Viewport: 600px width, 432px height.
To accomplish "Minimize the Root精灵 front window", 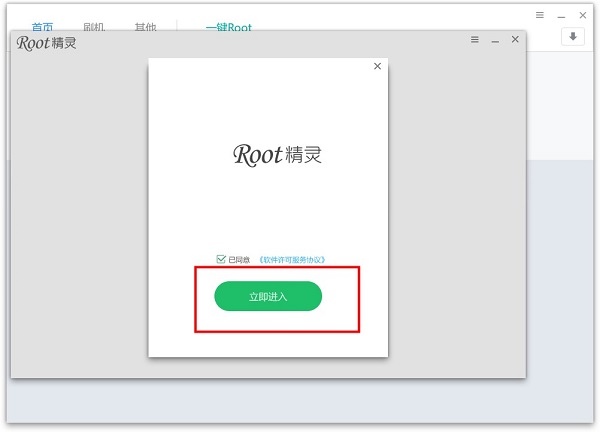I will (x=495, y=40).
